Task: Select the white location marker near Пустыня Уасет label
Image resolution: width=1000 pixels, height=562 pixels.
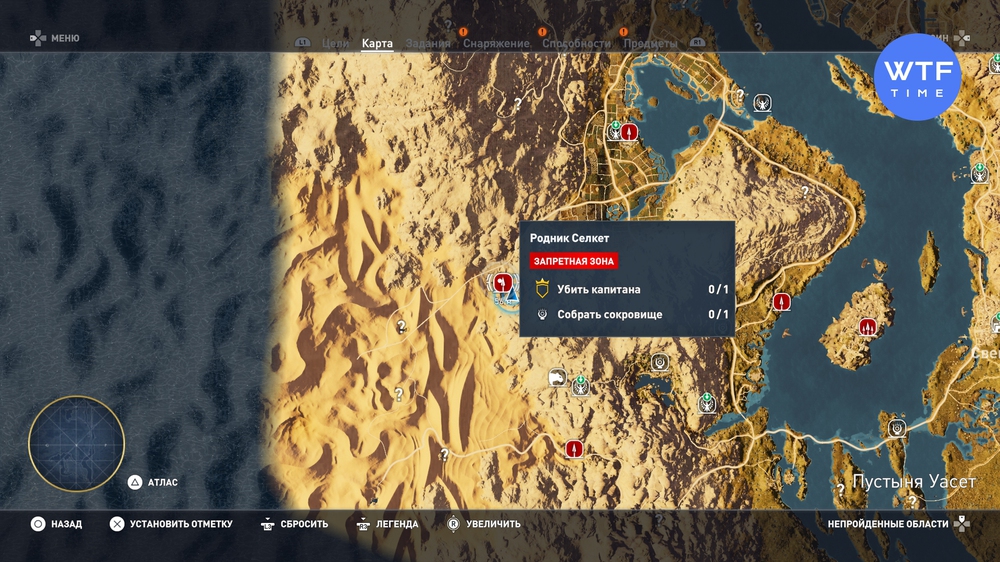Action: point(897,428)
